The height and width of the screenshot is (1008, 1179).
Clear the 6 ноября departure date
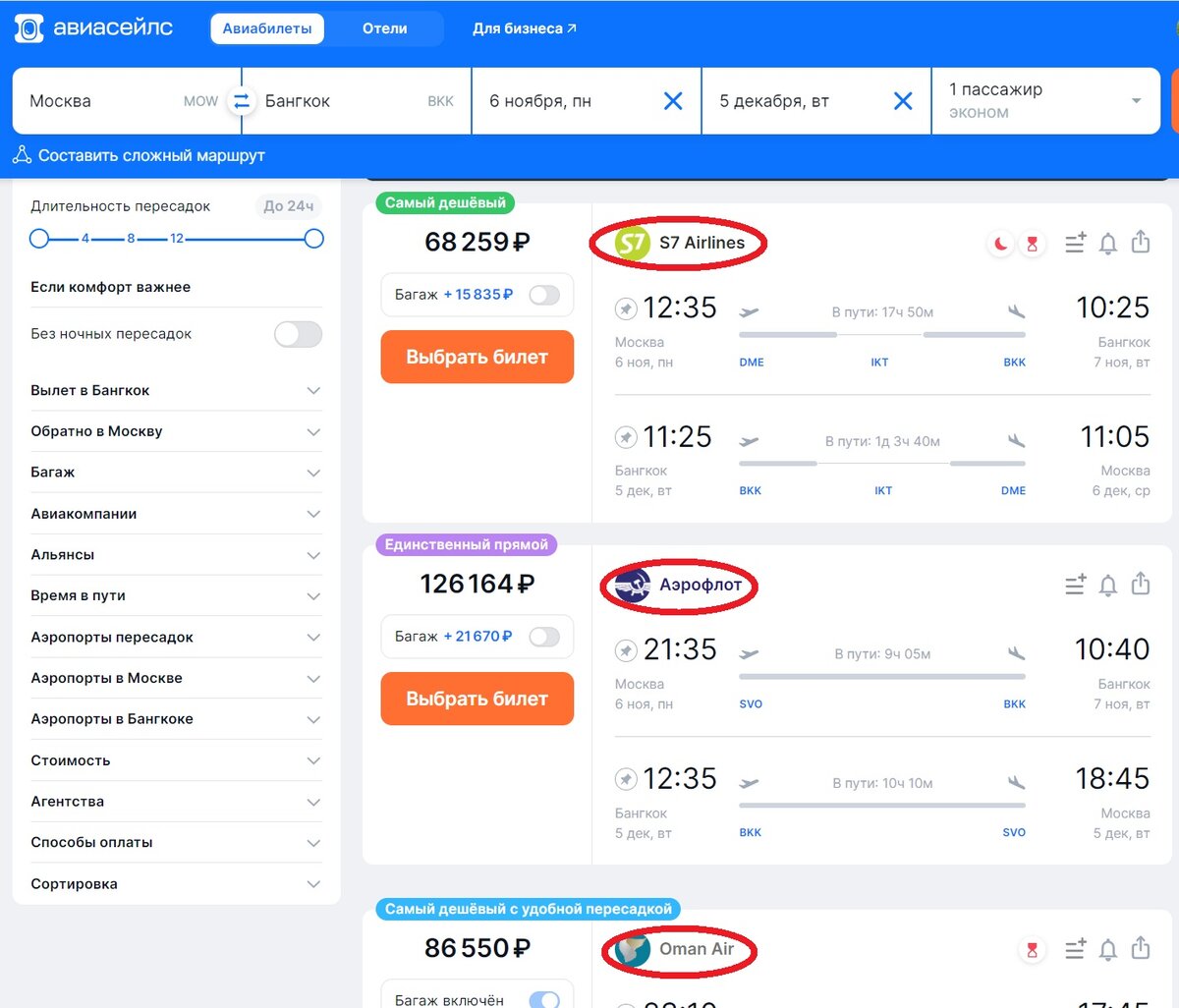pos(673,101)
